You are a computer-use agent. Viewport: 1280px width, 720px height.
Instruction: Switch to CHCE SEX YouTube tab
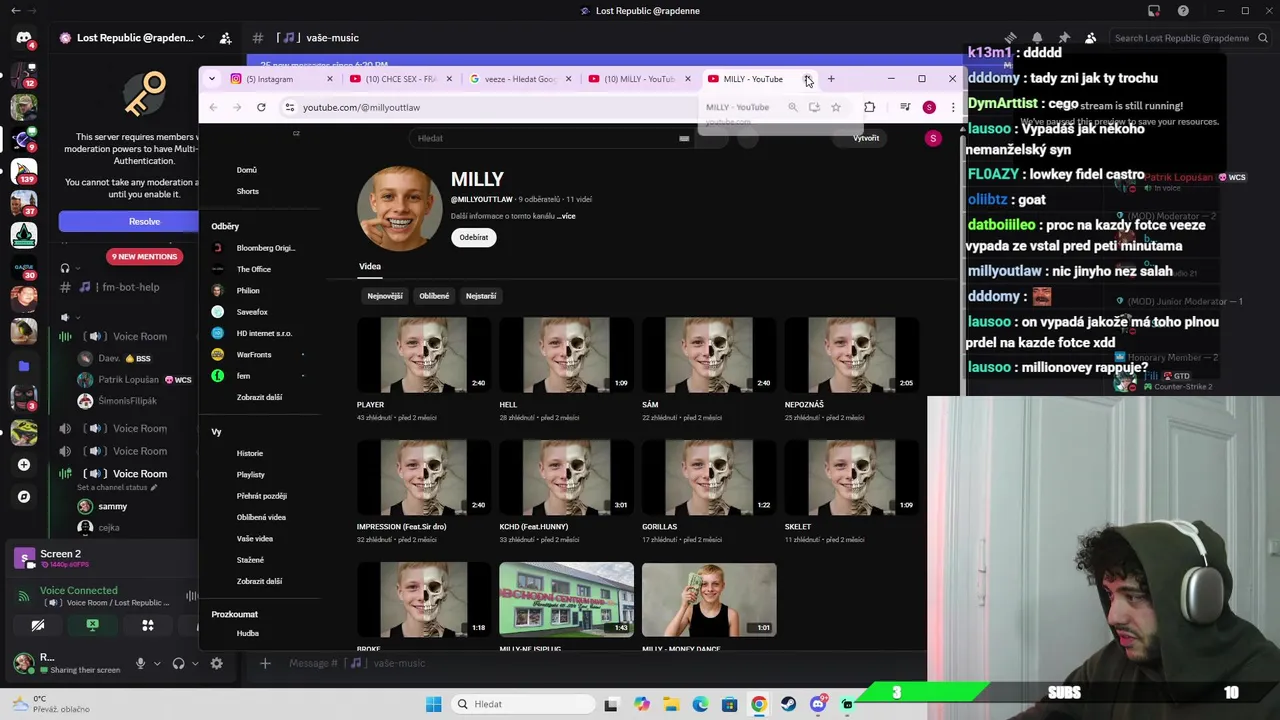pyautogui.click(x=400, y=79)
